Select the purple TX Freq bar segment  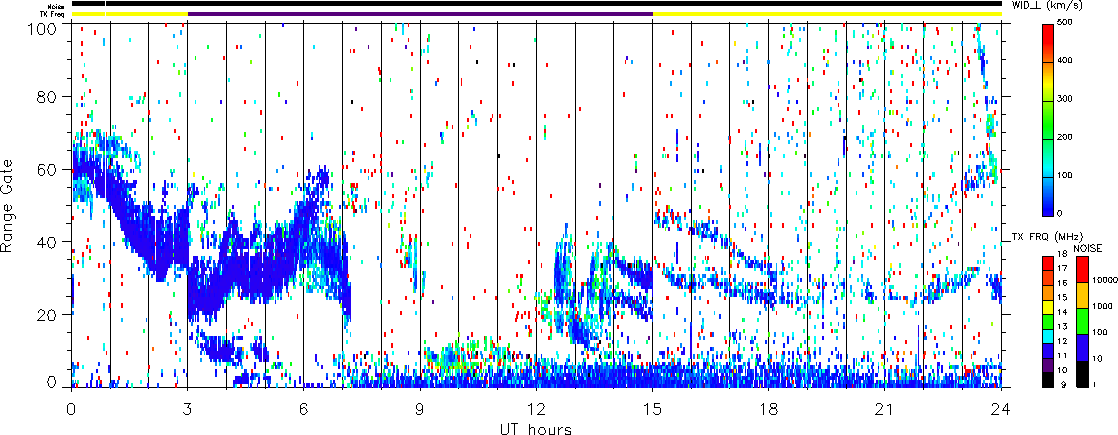click(x=420, y=14)
